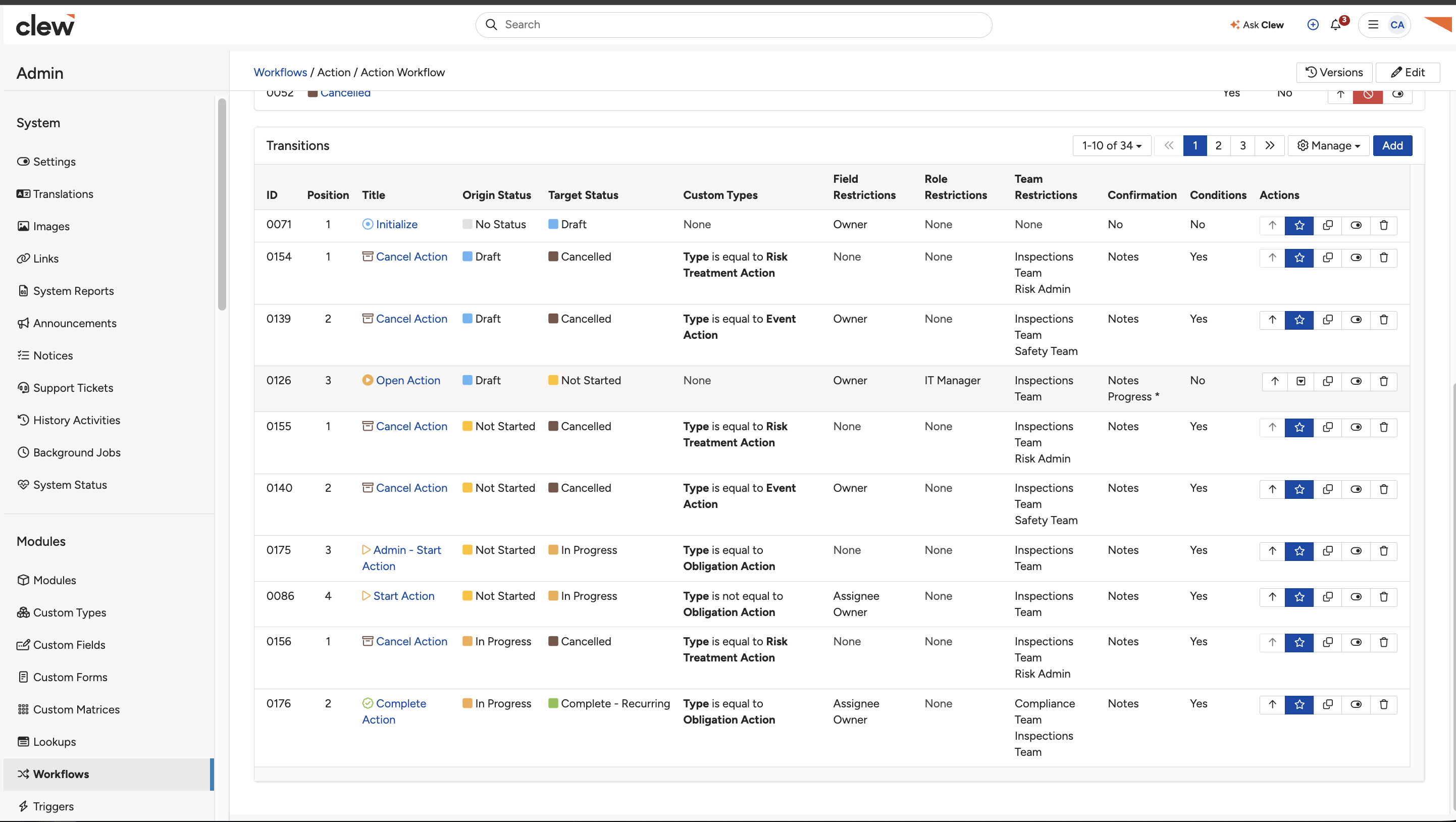The image size is (1456, 822).
Task: Open the user menu with CA avatar
Action: coord(1385,25)
